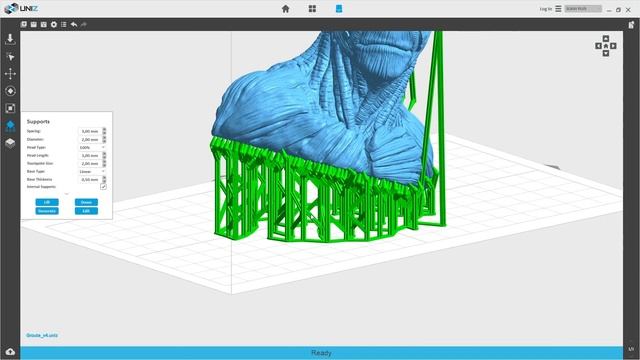This screenshot has height=360, width=640.
Task: Open the printer selection dropdown in title bar
Action: (x=583, y=9)
